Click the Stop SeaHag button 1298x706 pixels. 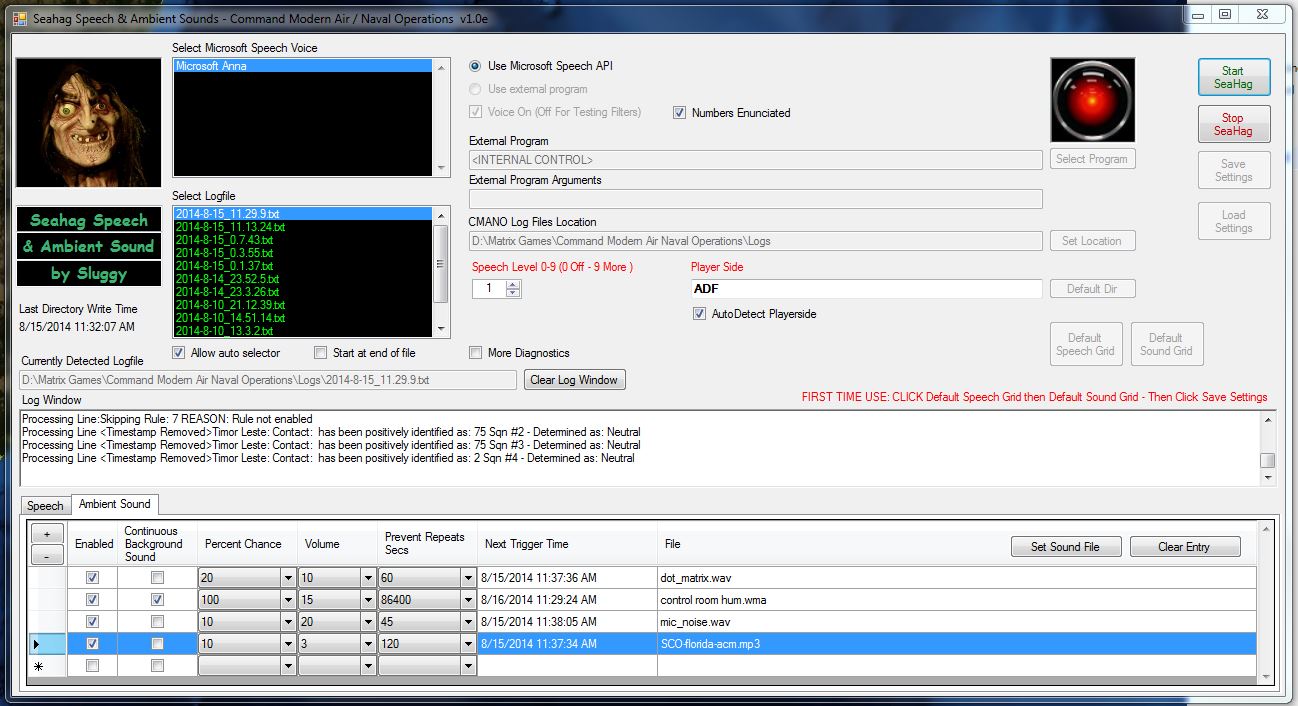coord(1234,124)
